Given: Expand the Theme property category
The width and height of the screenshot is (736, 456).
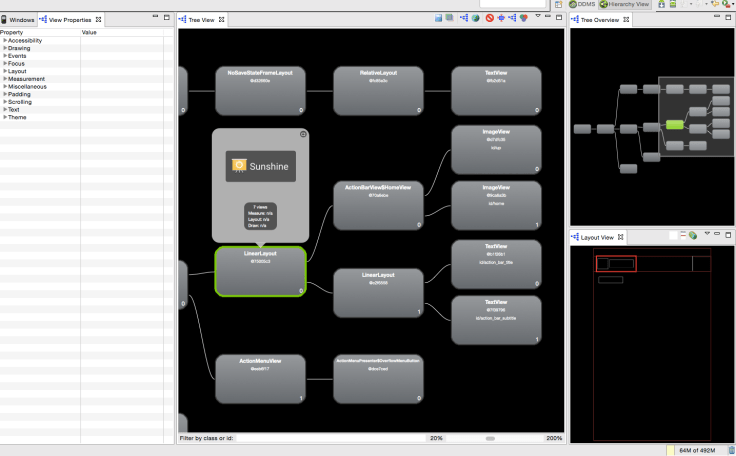Looking at the screenshot, I should pos(5,117).
